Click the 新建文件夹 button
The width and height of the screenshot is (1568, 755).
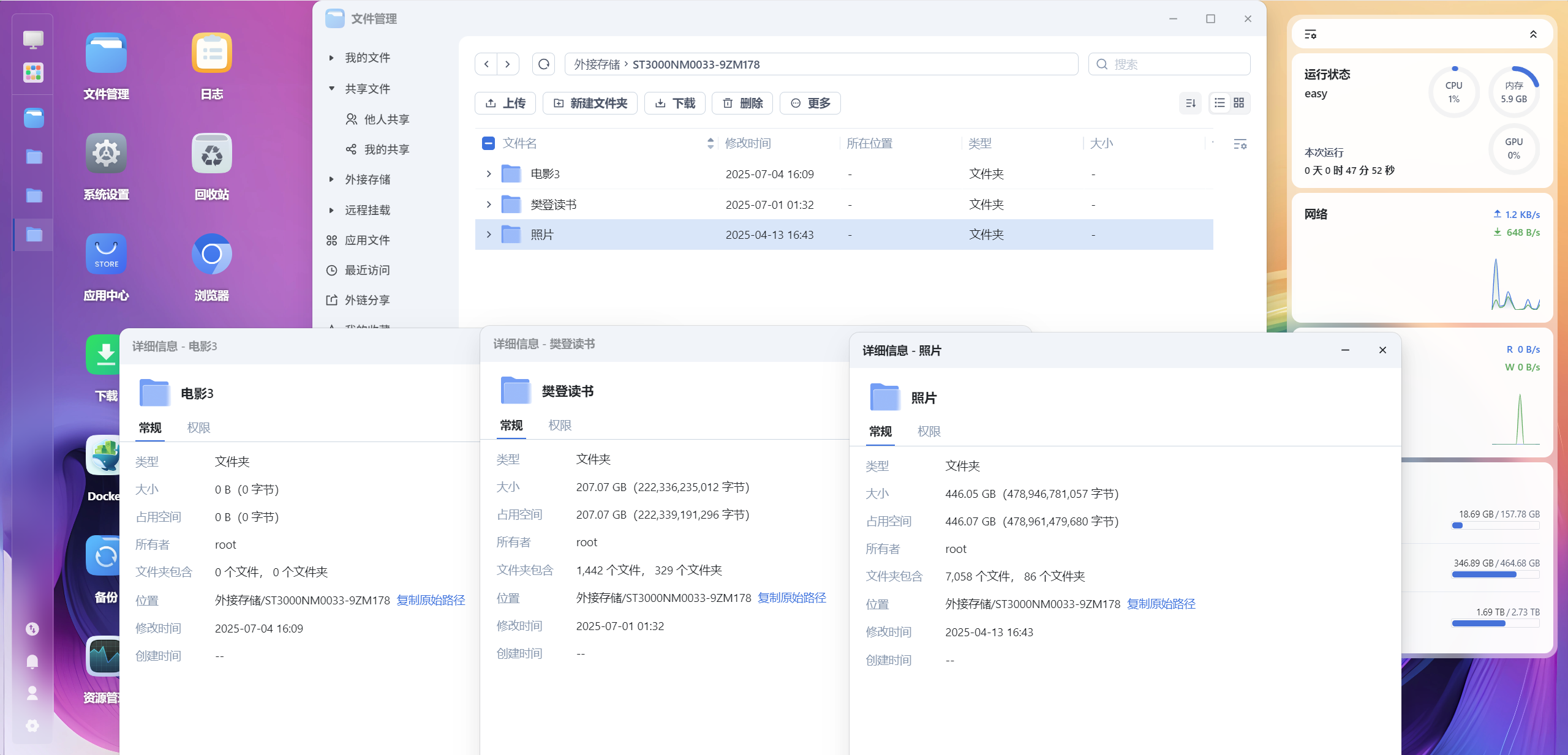(x=590, y=103)
